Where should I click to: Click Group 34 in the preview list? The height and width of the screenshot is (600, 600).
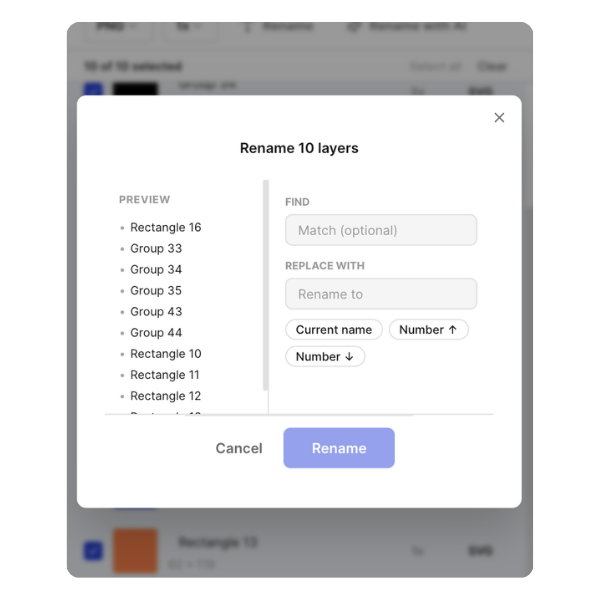[156, 269]
